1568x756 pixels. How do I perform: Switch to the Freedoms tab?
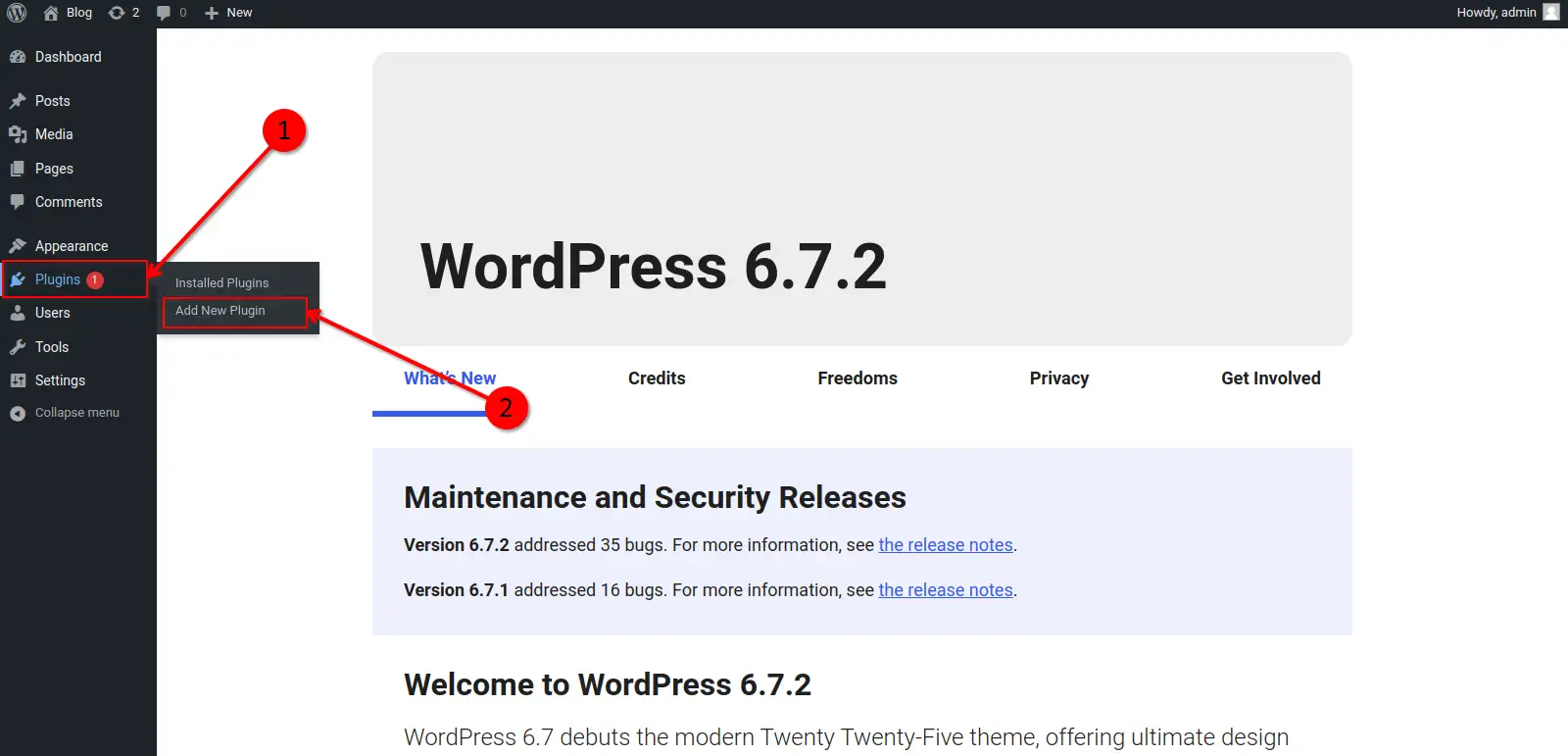tap(857, 378)
